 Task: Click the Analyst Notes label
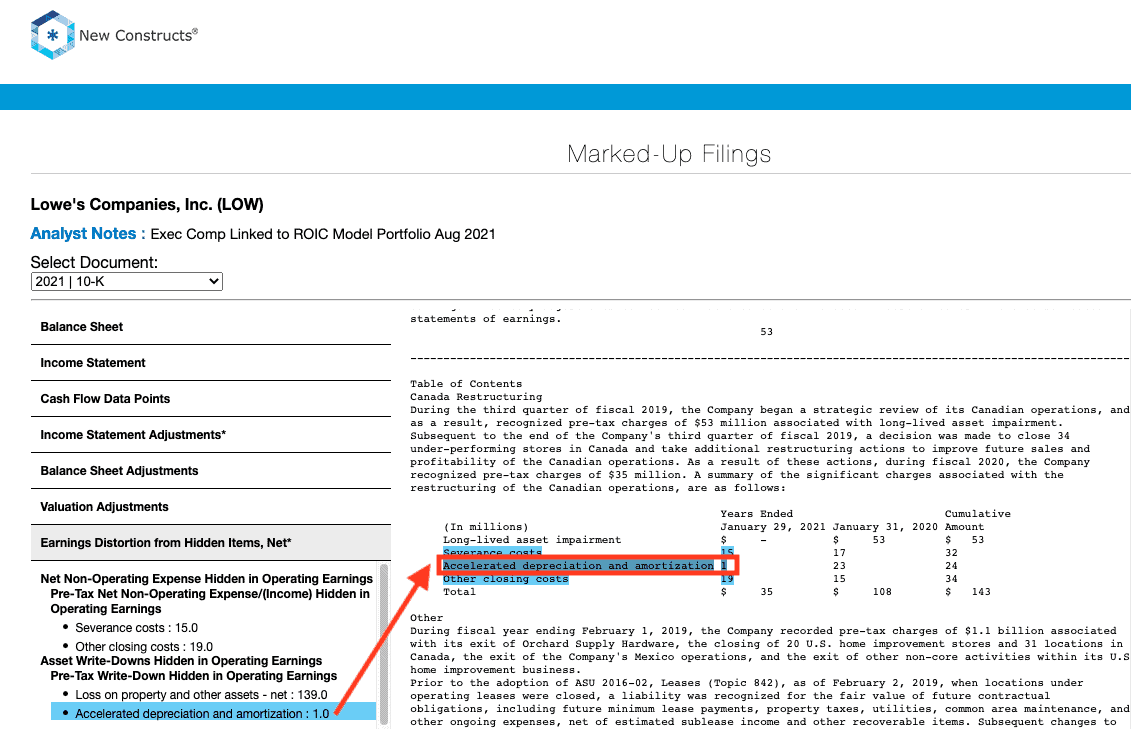[87, 234]
